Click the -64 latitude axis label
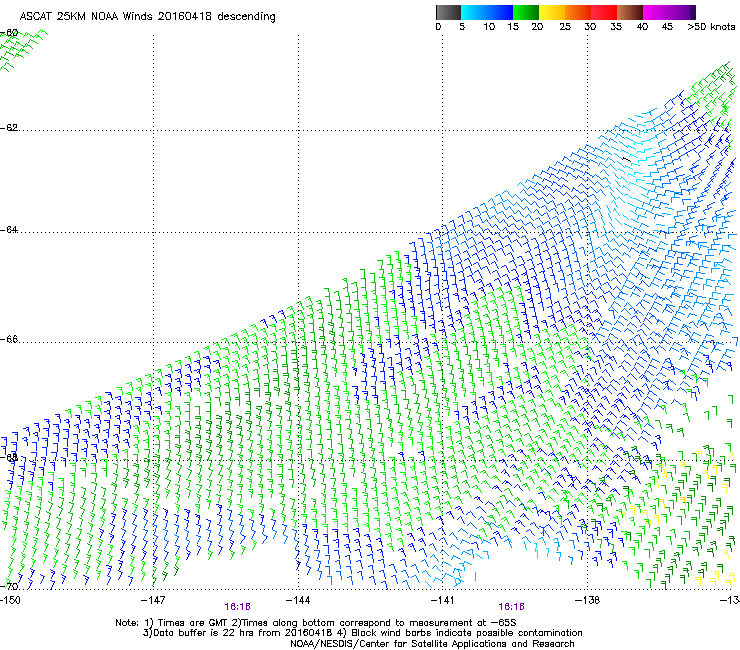 [9, 229]
